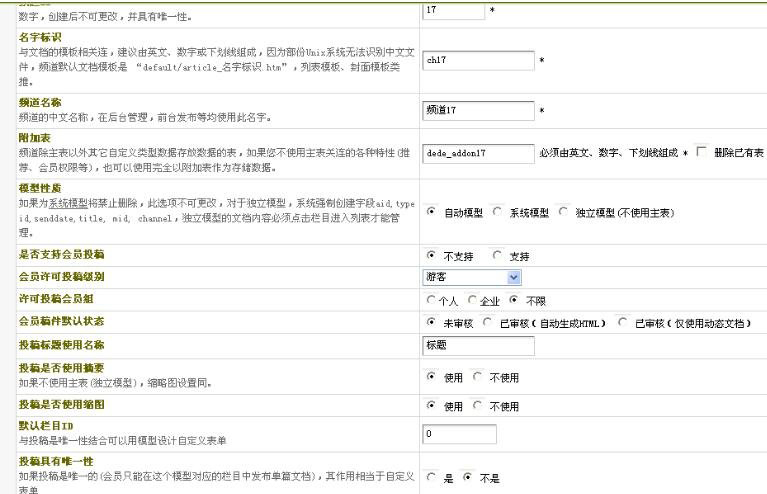Select 不使用 for 投稿是否使用摘要

pyautogui.click(x=478, y=377)
